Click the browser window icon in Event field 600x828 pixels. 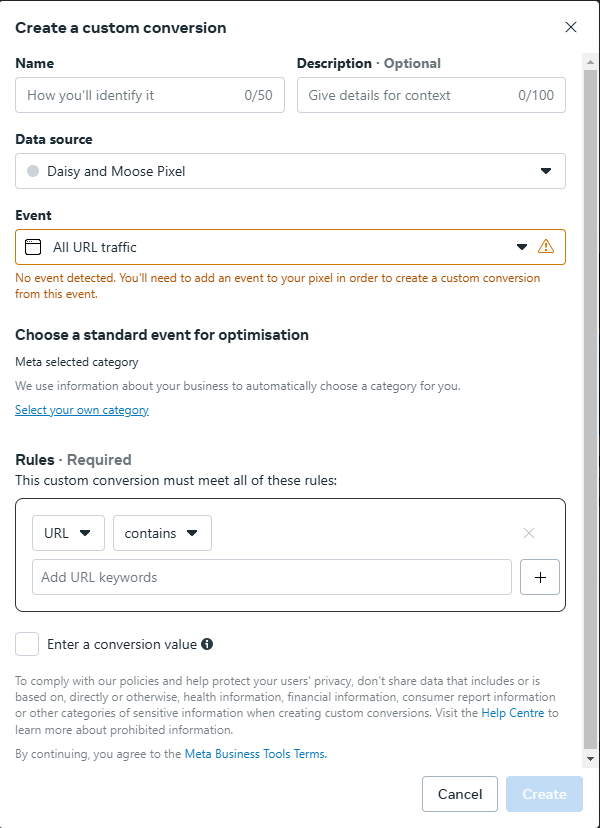(33, 247)
